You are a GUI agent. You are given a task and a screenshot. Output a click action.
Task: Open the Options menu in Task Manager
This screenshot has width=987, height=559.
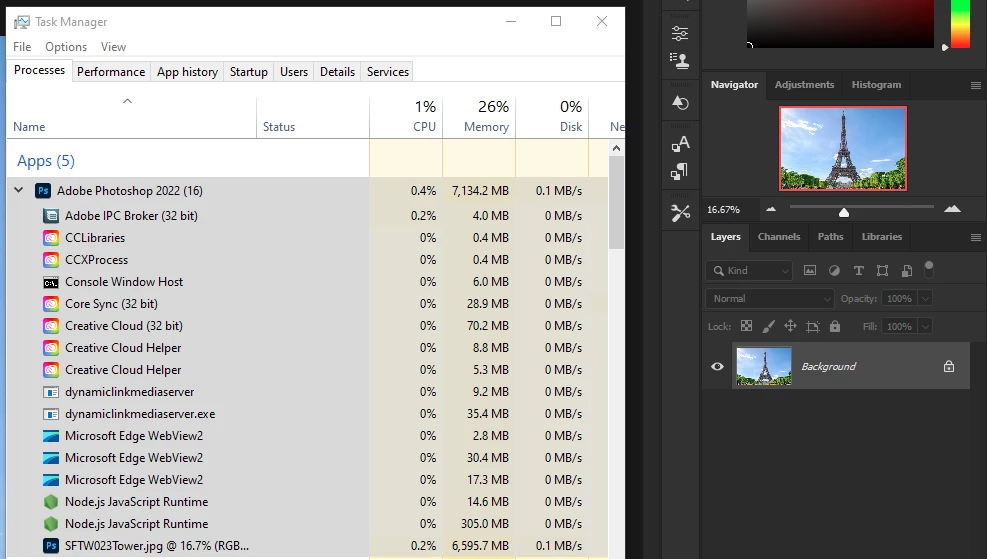[66, 47]
